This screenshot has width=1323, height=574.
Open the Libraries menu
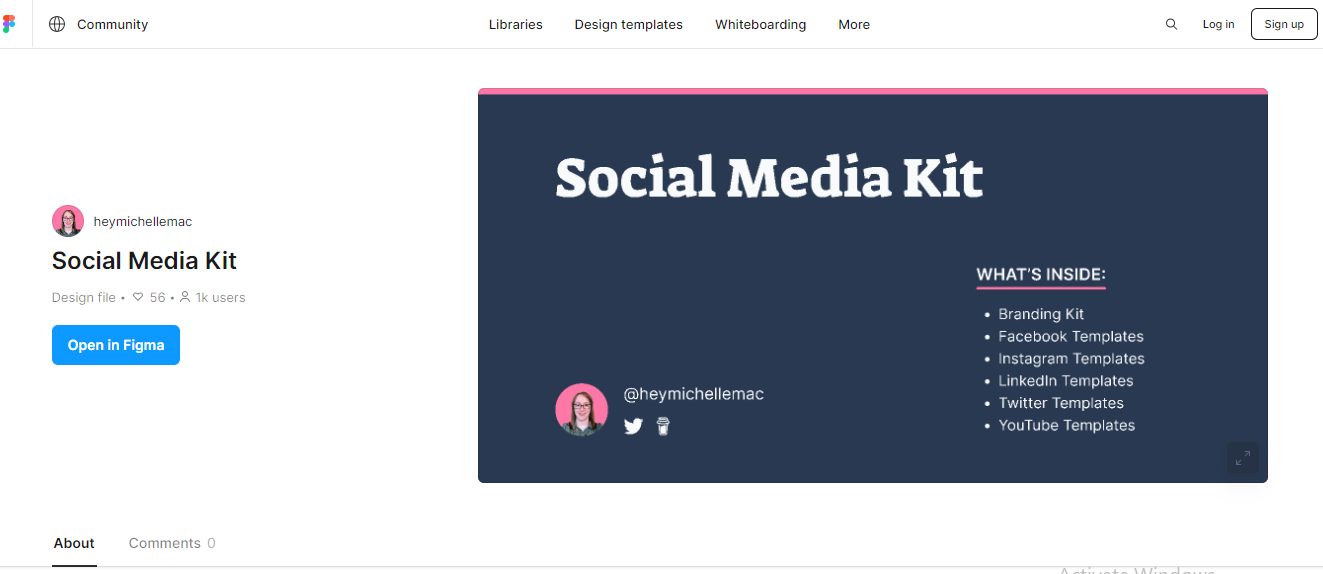click(515, 24)
